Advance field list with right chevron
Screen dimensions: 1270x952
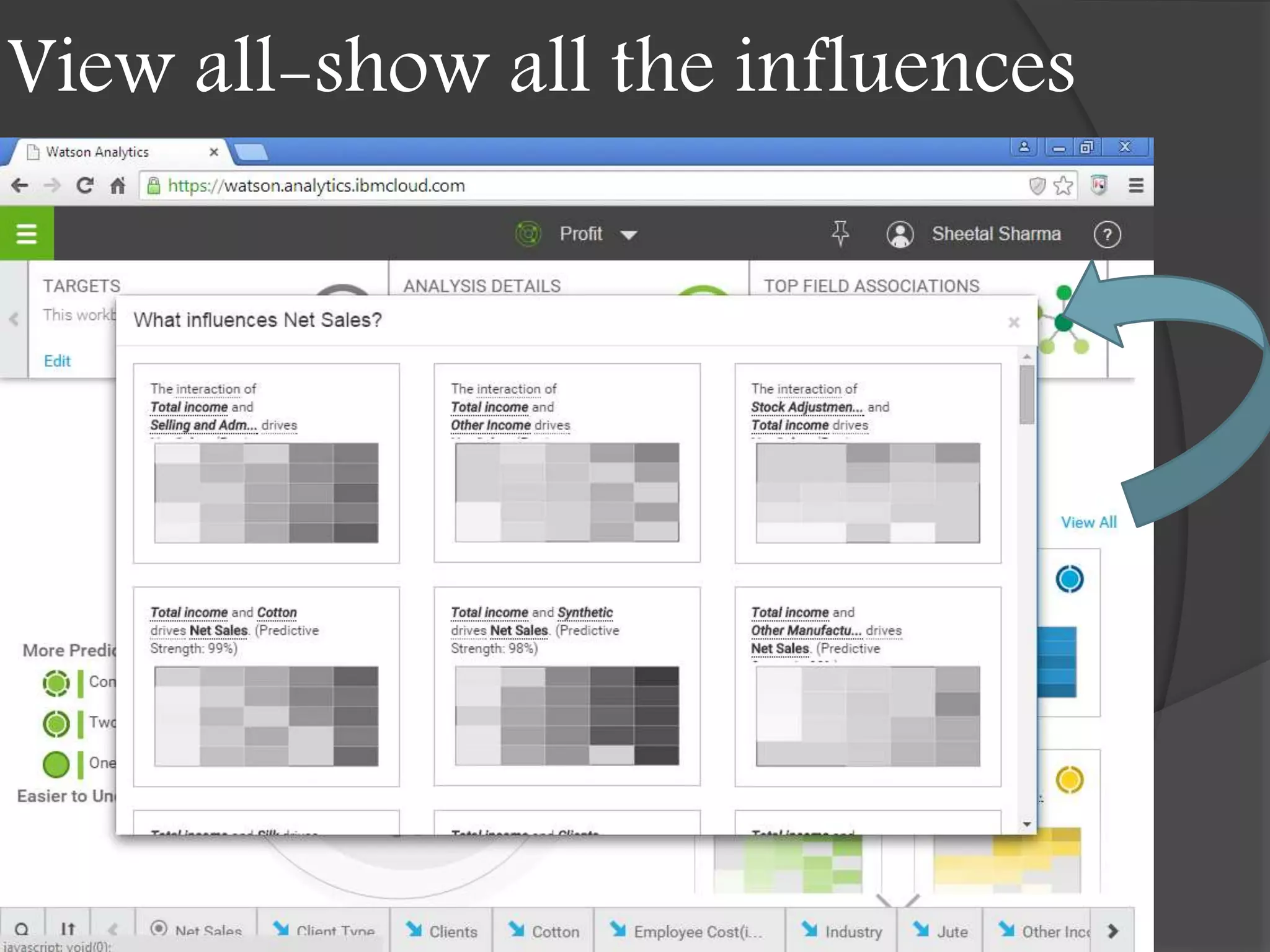pos(1112,931)
